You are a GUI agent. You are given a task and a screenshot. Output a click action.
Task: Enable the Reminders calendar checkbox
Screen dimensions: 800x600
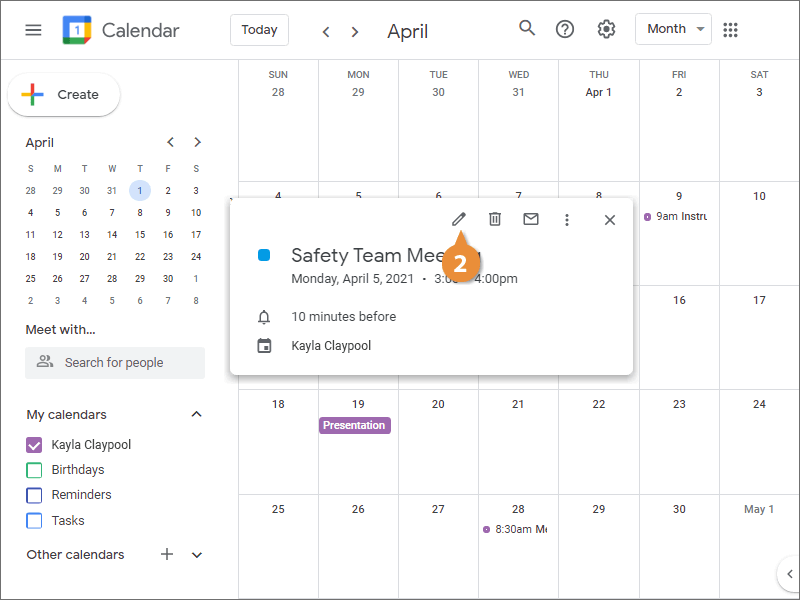tap(34, 495)
